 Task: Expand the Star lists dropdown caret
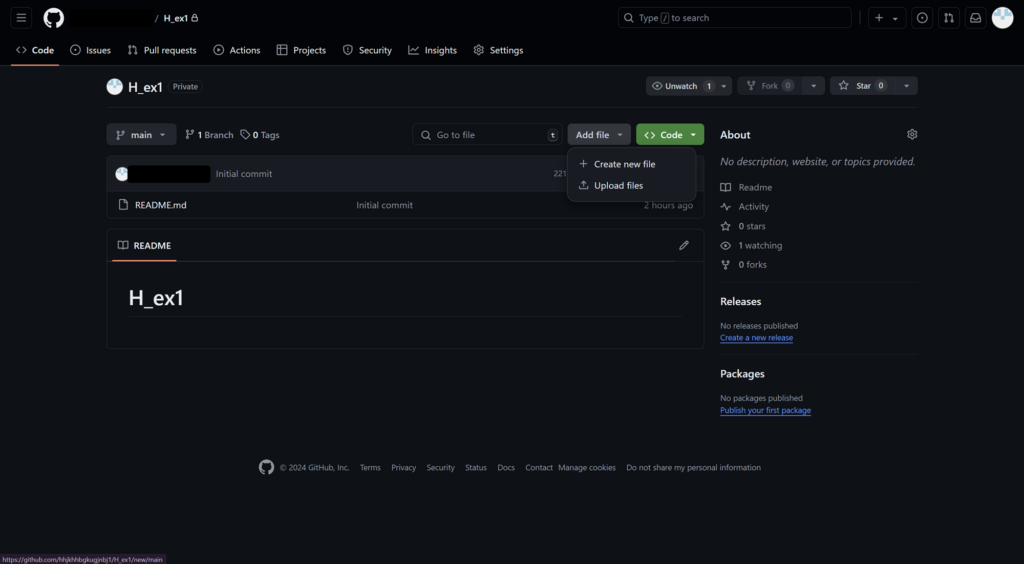(x=906, y=86)
